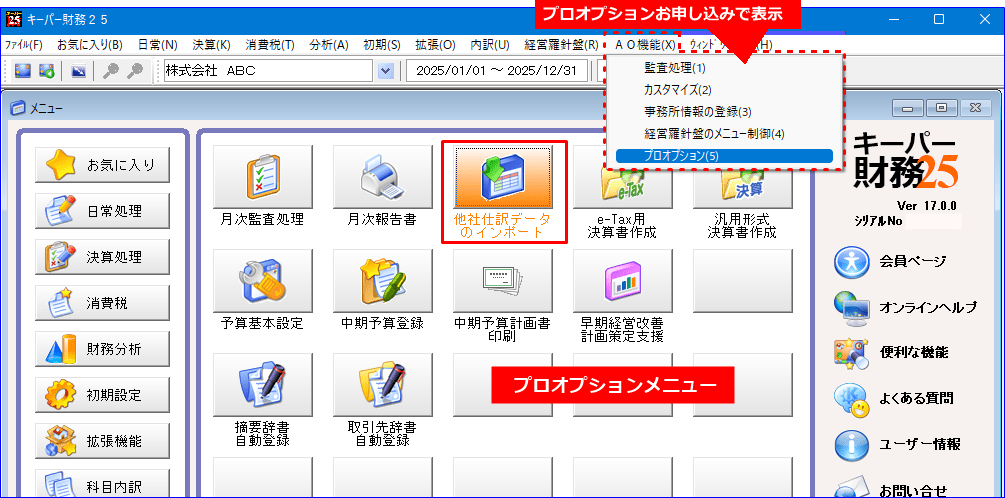1005x498 pixels.
Task: Select the highlighted プロオプション(5) entry
Action: (724, 155)
